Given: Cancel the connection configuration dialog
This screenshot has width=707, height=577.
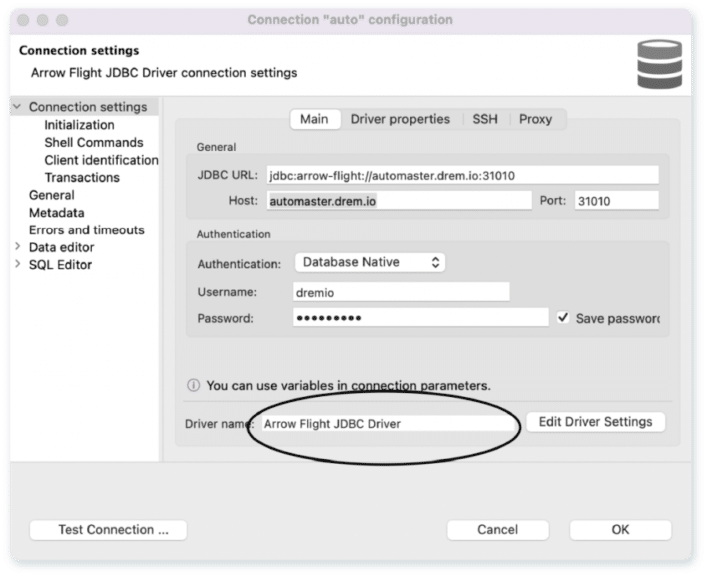Looking at the screenshot, I should point(497,530).
